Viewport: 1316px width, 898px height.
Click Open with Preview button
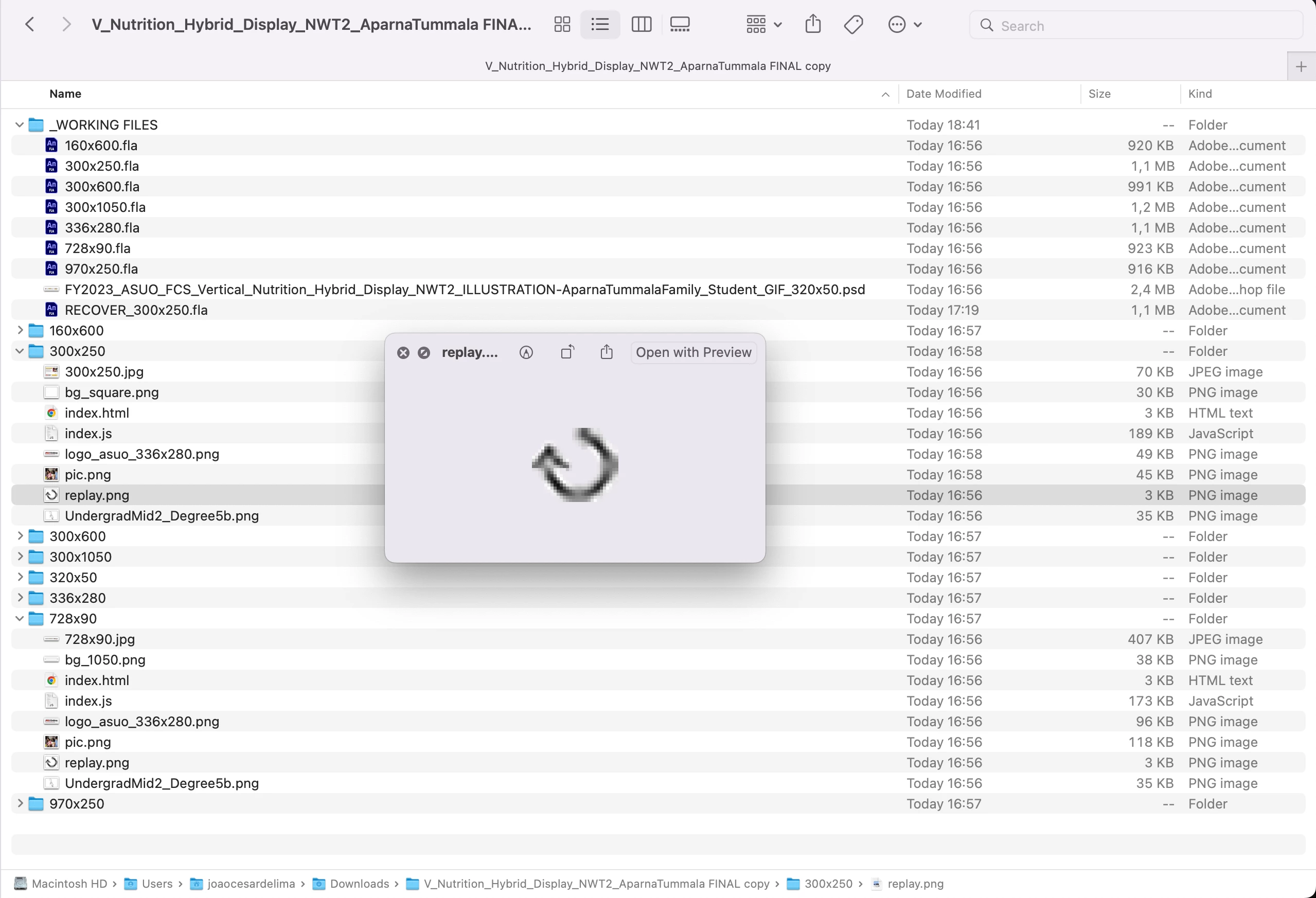(x=693, y=353)
